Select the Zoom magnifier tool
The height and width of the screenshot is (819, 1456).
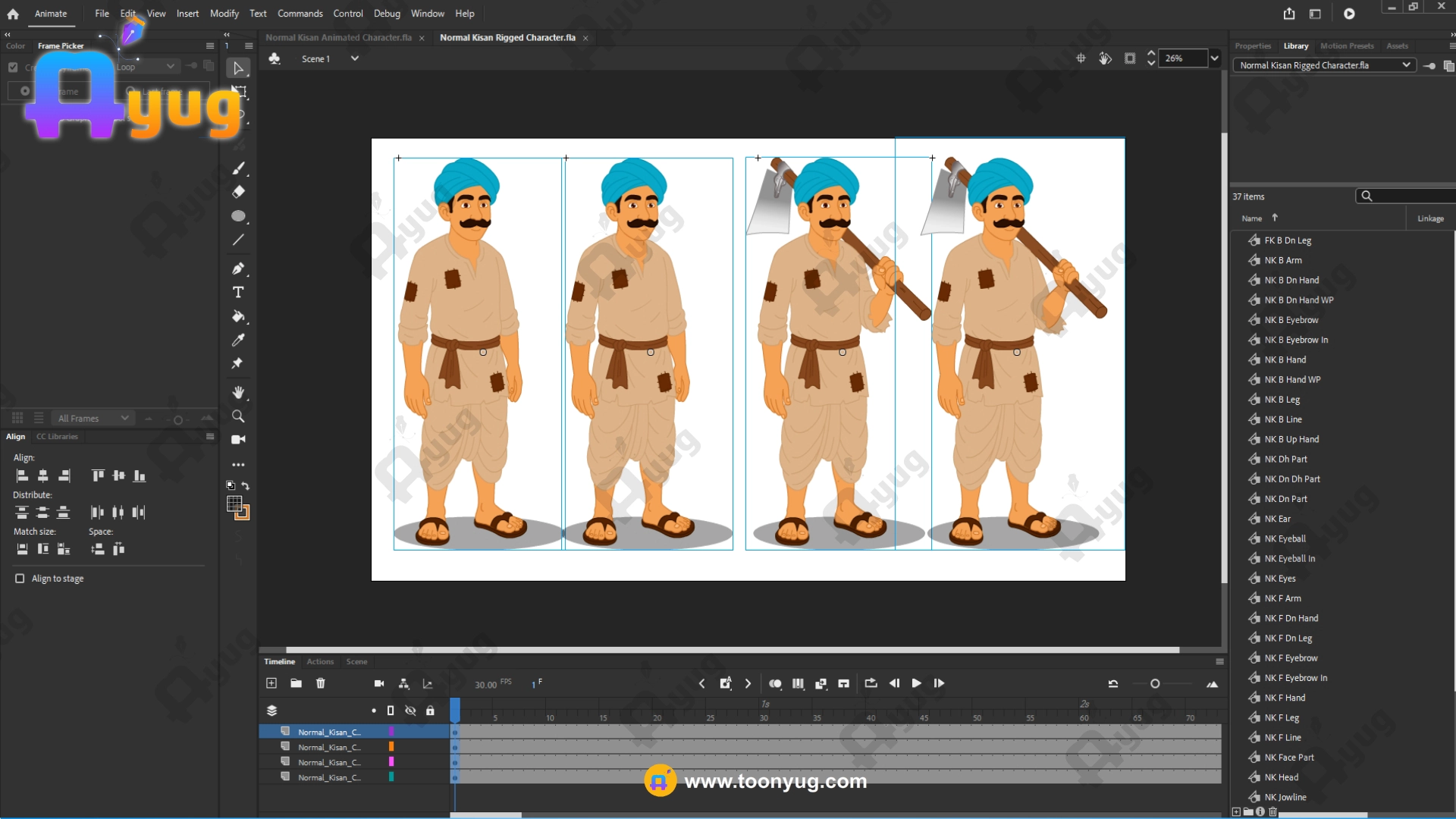pyautogui.click(x=238, y=416)
